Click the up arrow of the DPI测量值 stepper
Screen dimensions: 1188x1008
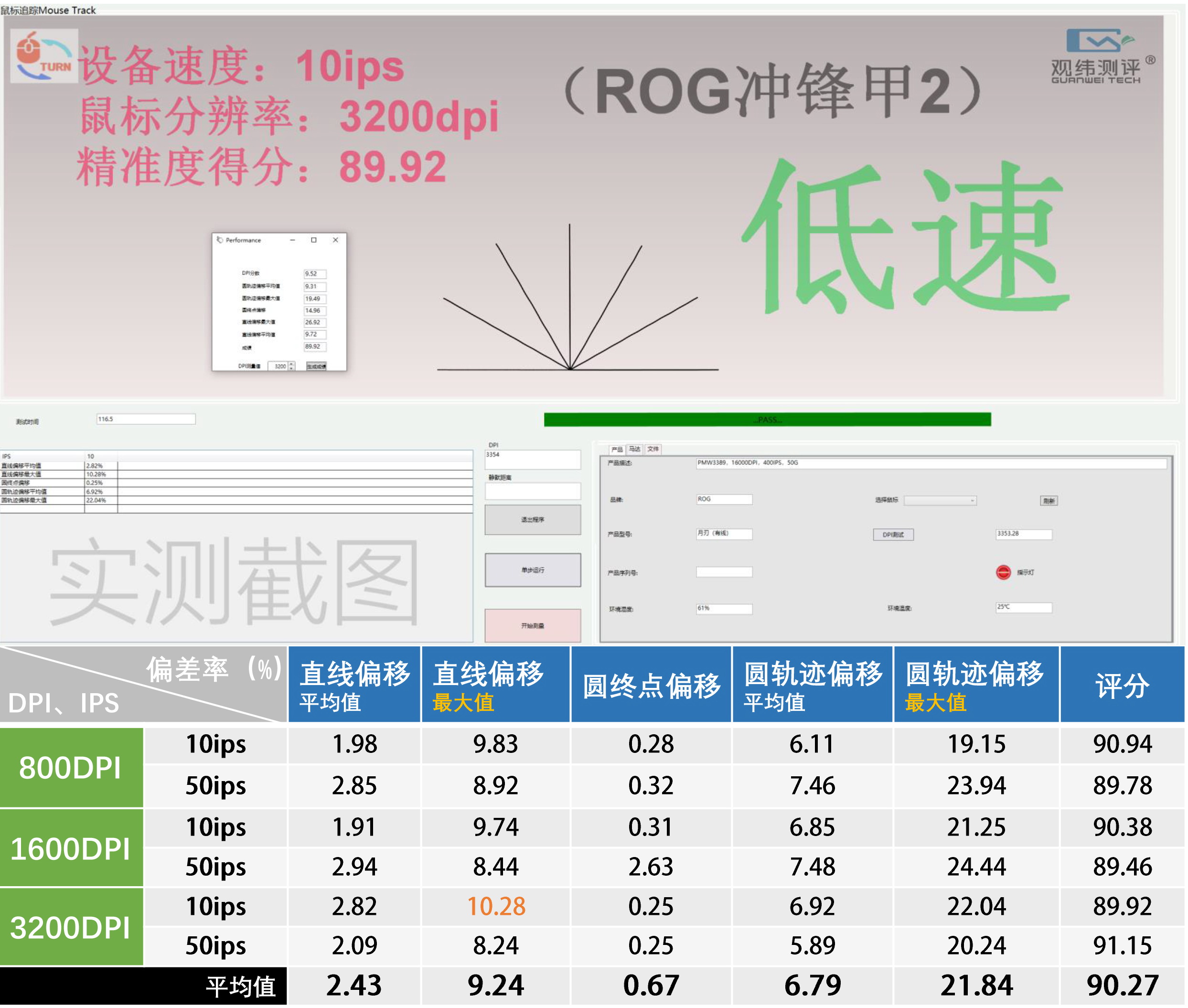[291, 364]
